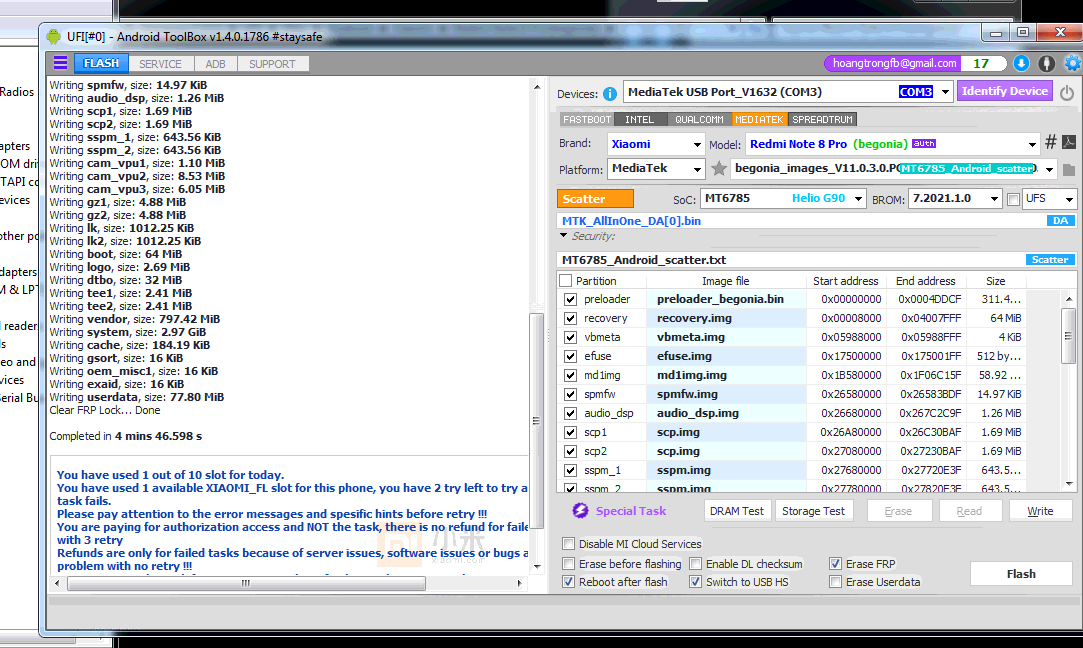This screenshot has width=1083, height=648.
Task: Click the log panel vertical scrollbar thumb
Action: [536, 421]
